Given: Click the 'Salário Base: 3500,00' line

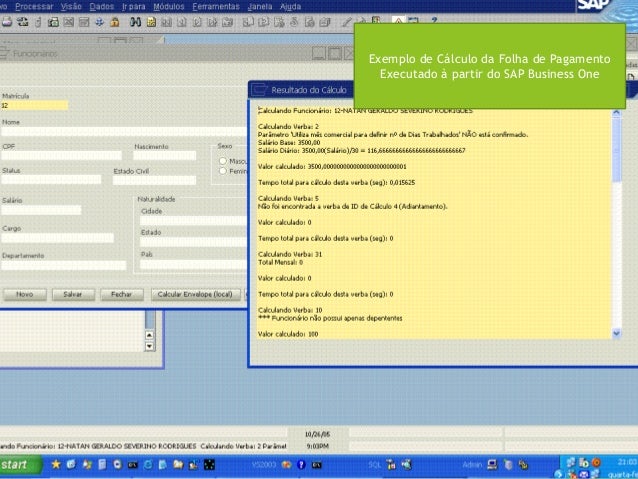Looking at the screenshot, I should (289, 142).
